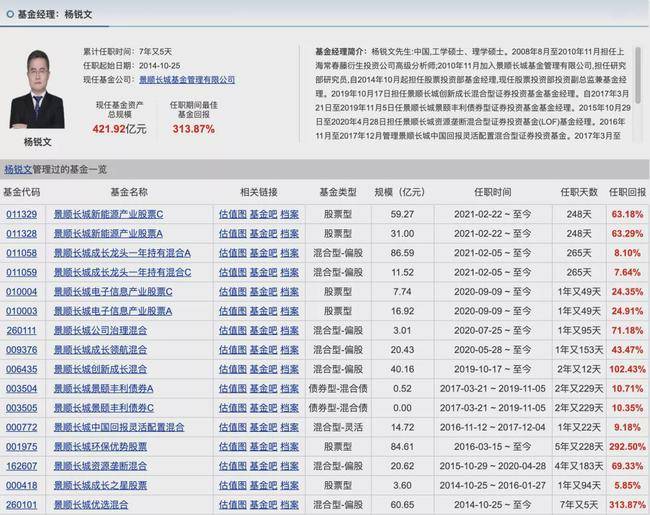The height and width of the screenshot is (515, 650).
Task: Click the 相关链接 column header
Action: tap(259, 192)
